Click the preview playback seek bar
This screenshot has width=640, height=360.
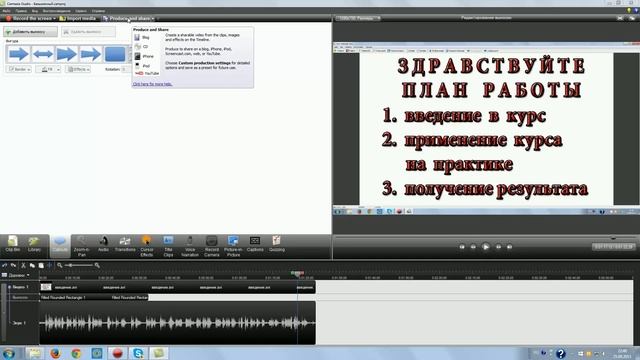click(486, 238)
